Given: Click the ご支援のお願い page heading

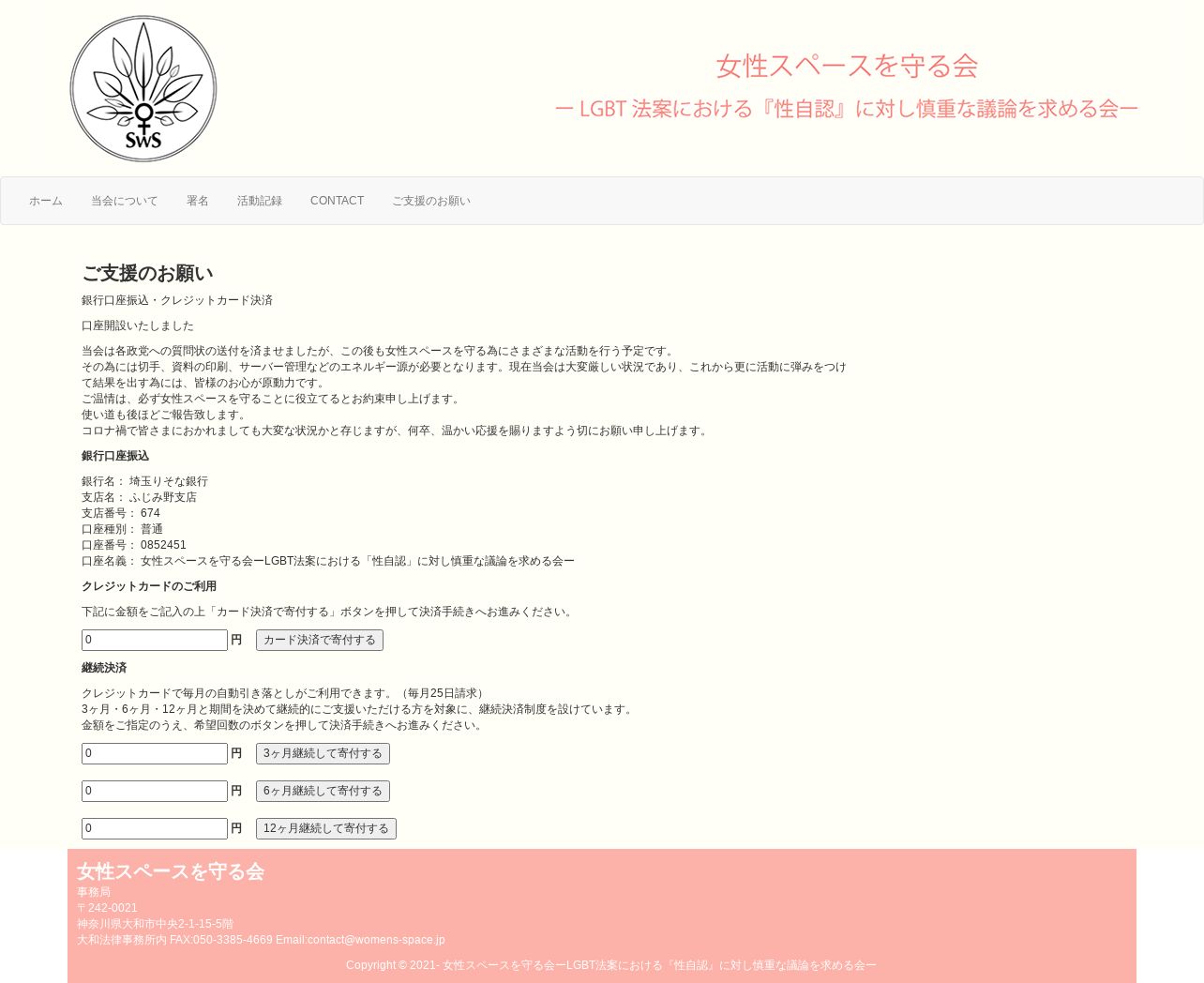Looking at the screenshot, I should [x=147, y=273].
